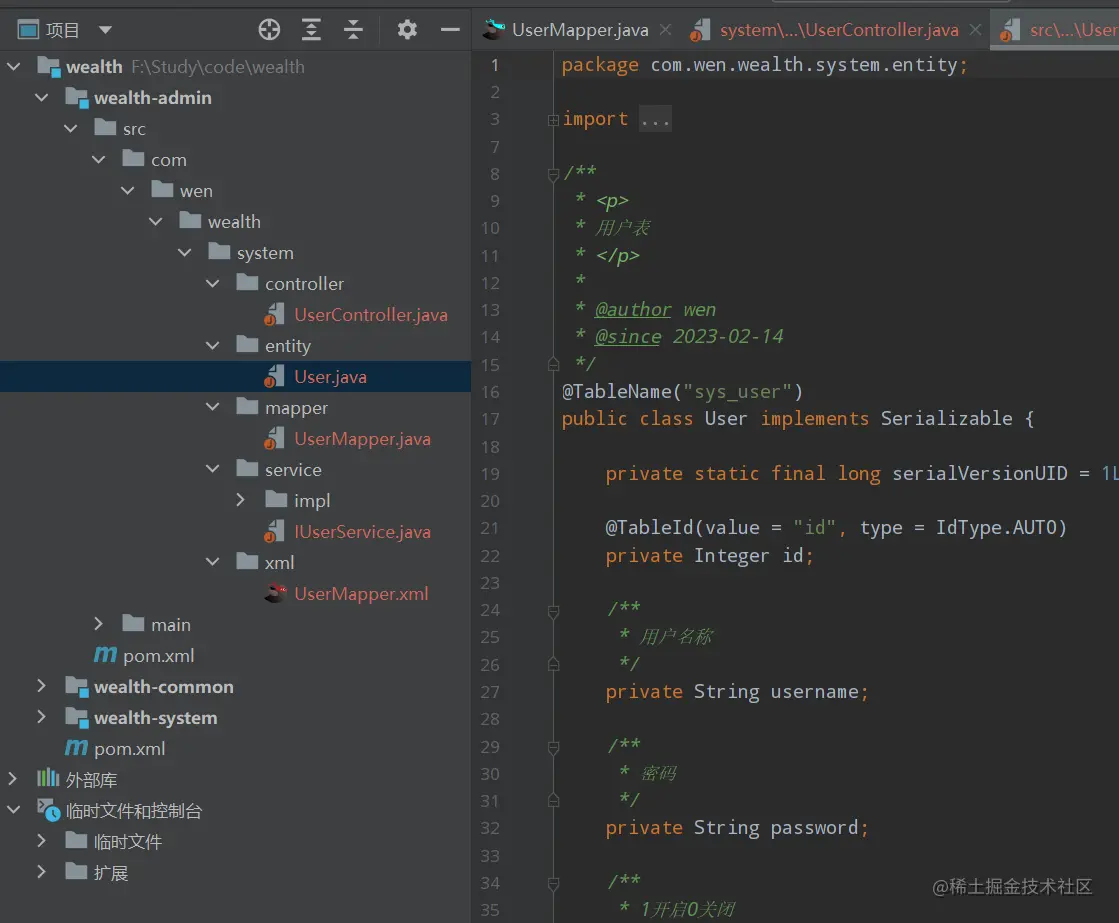Open project panel settings gear
This screenshot has height=923, width=1119.
[407, 30]
